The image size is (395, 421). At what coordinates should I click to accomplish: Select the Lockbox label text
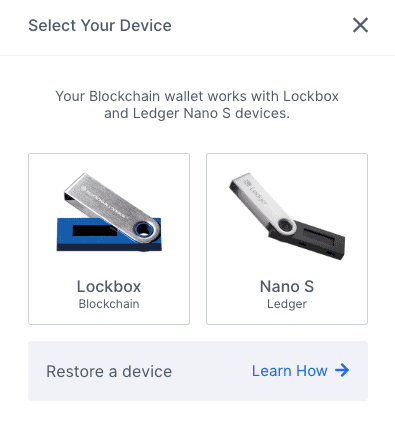pos(109,286)
